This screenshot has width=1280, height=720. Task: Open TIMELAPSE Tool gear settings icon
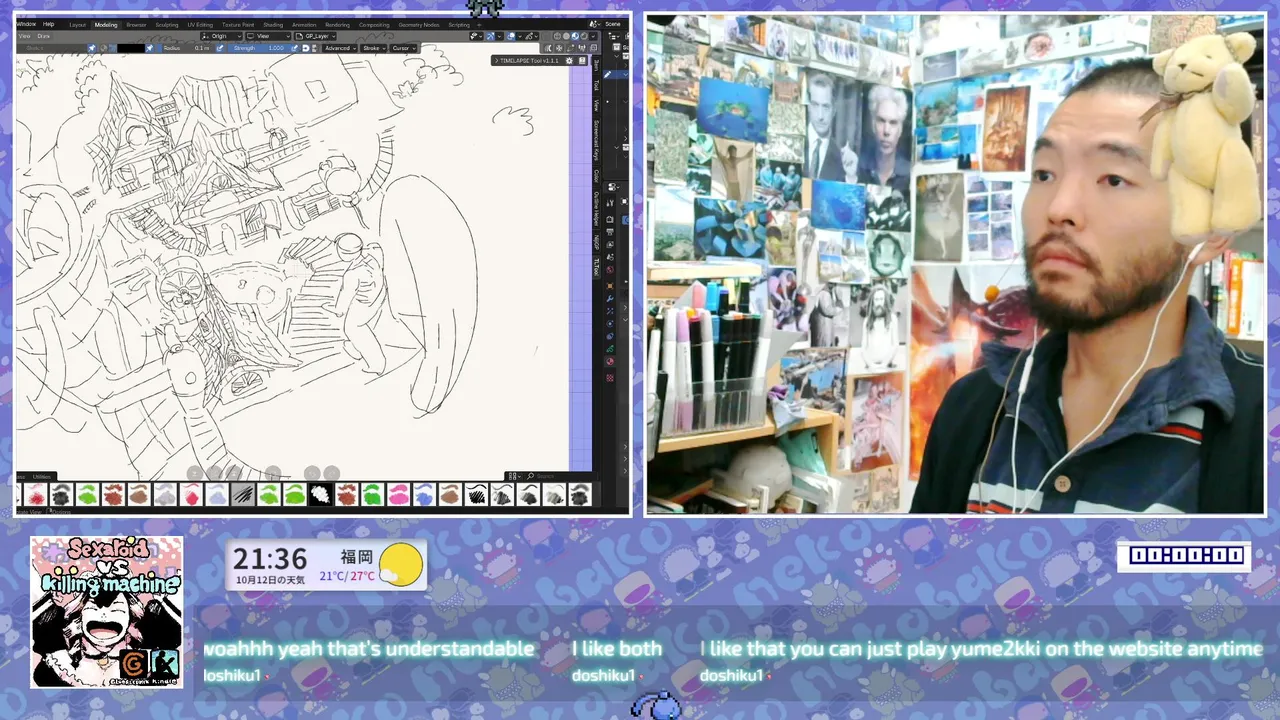[x=569, y=60]
